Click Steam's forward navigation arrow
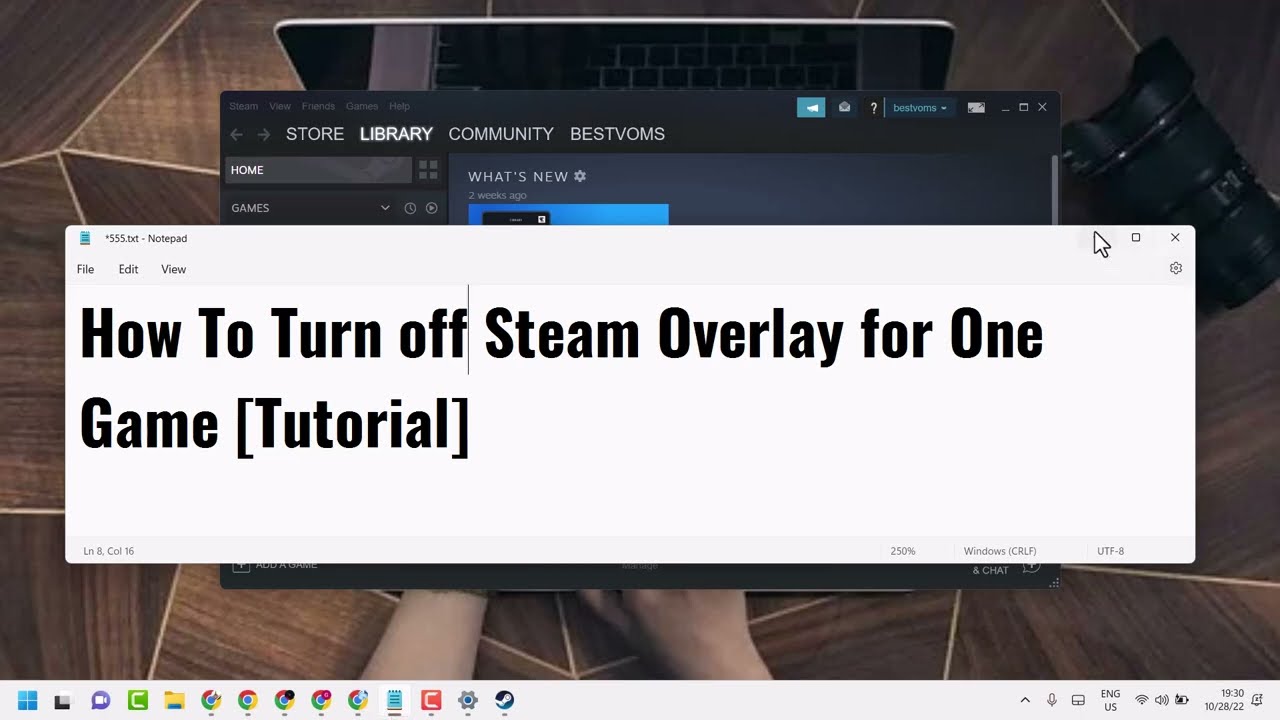The height and width of the screenshot is (720, 1280). 264,134
